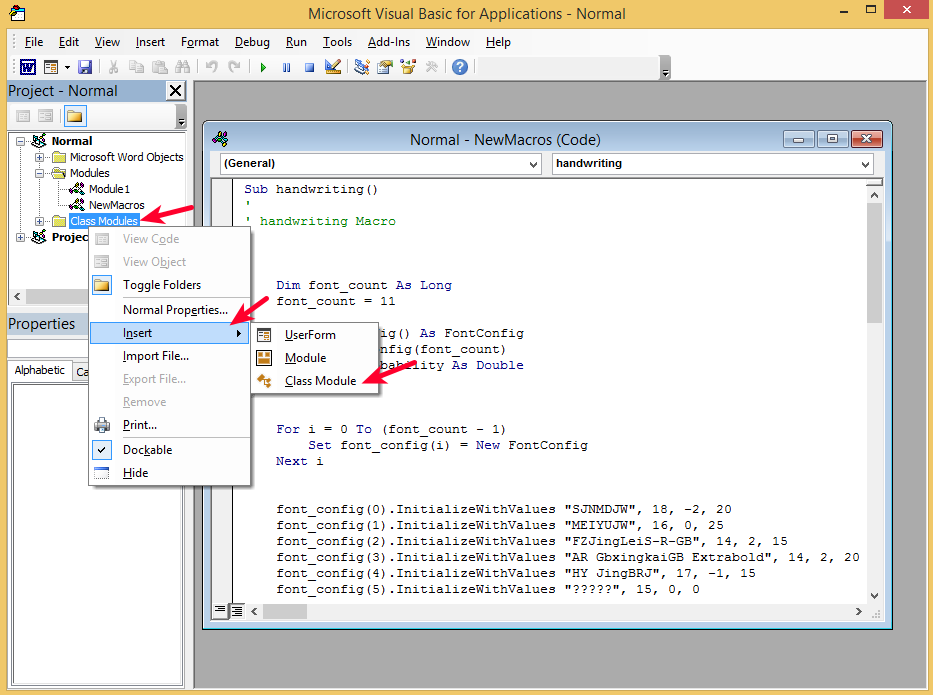Open the File menu
Viewport: 933px width, 695px height.
(34, 42)
